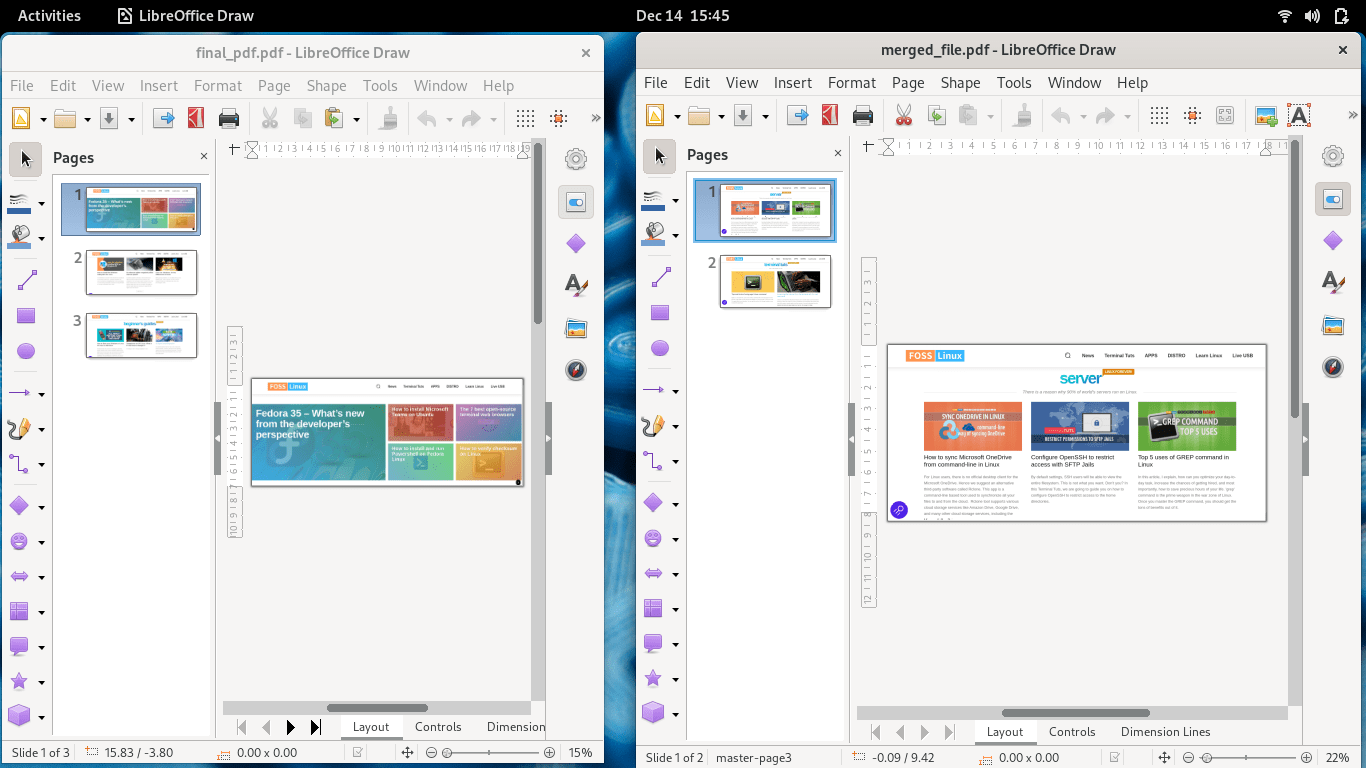Image resolution: width=1366 pixels, height=768 pixels.
Task: Click Export as PDF icon in merged_file window
Action: click(829, 116)
